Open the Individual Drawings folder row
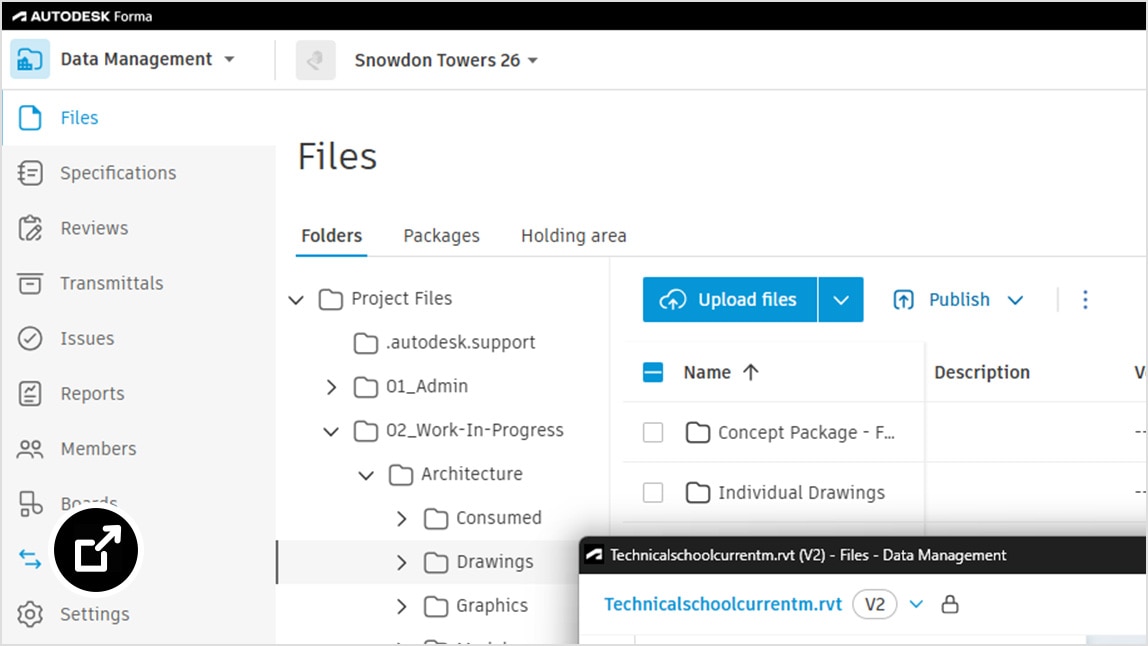 point(802,493)
